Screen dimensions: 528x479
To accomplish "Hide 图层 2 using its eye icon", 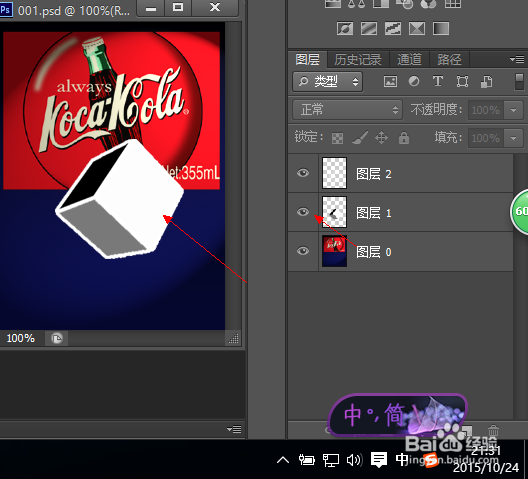I will point(303,173).
